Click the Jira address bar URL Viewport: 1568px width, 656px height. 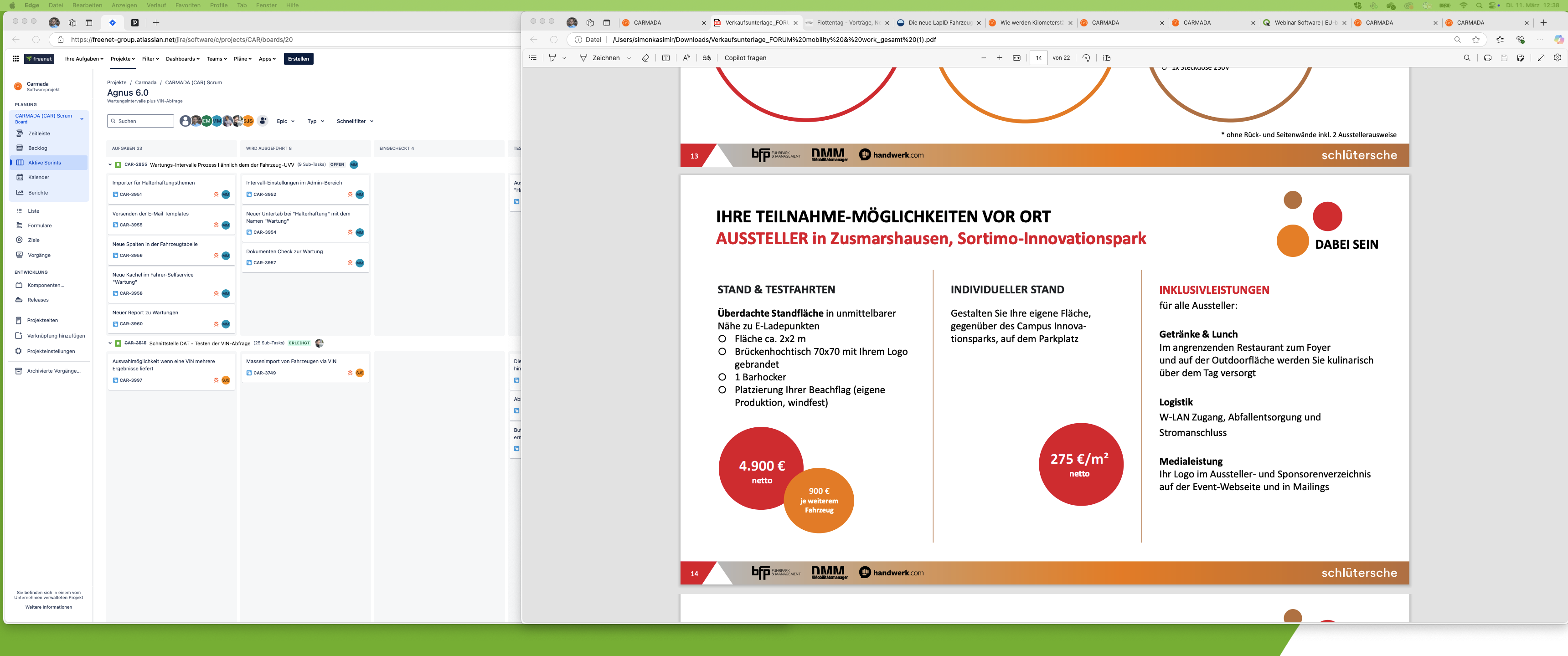tap(181, 40)
